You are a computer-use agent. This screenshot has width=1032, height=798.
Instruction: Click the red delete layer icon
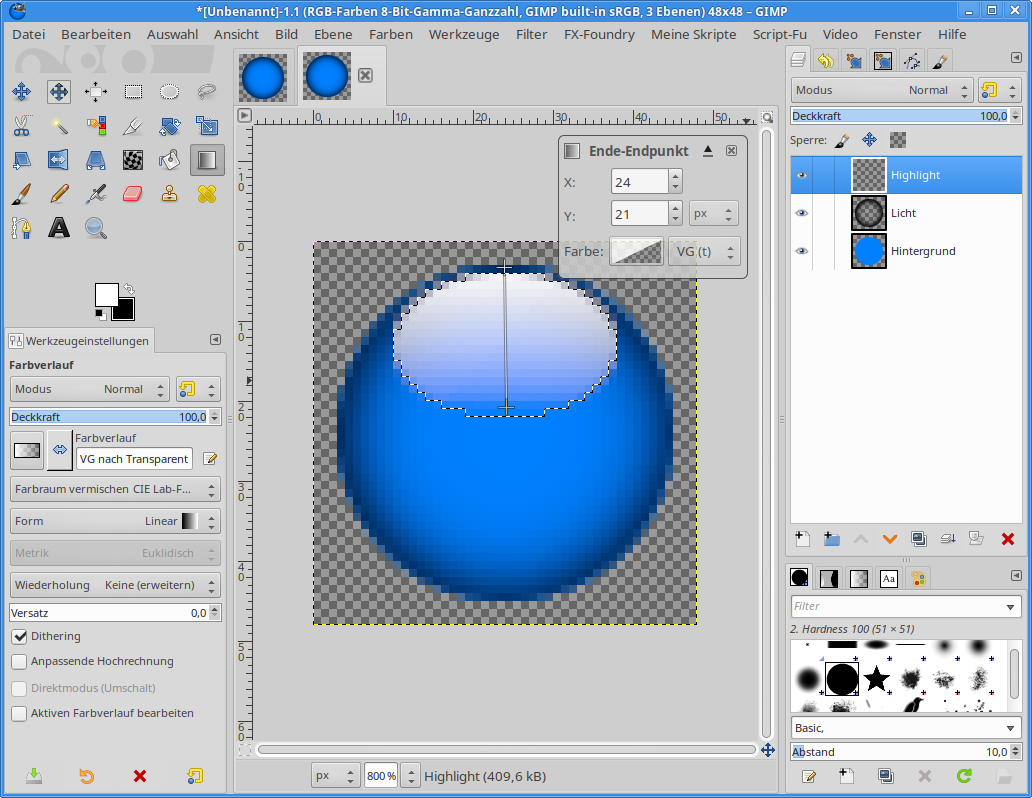click(x=1007, y=539)
